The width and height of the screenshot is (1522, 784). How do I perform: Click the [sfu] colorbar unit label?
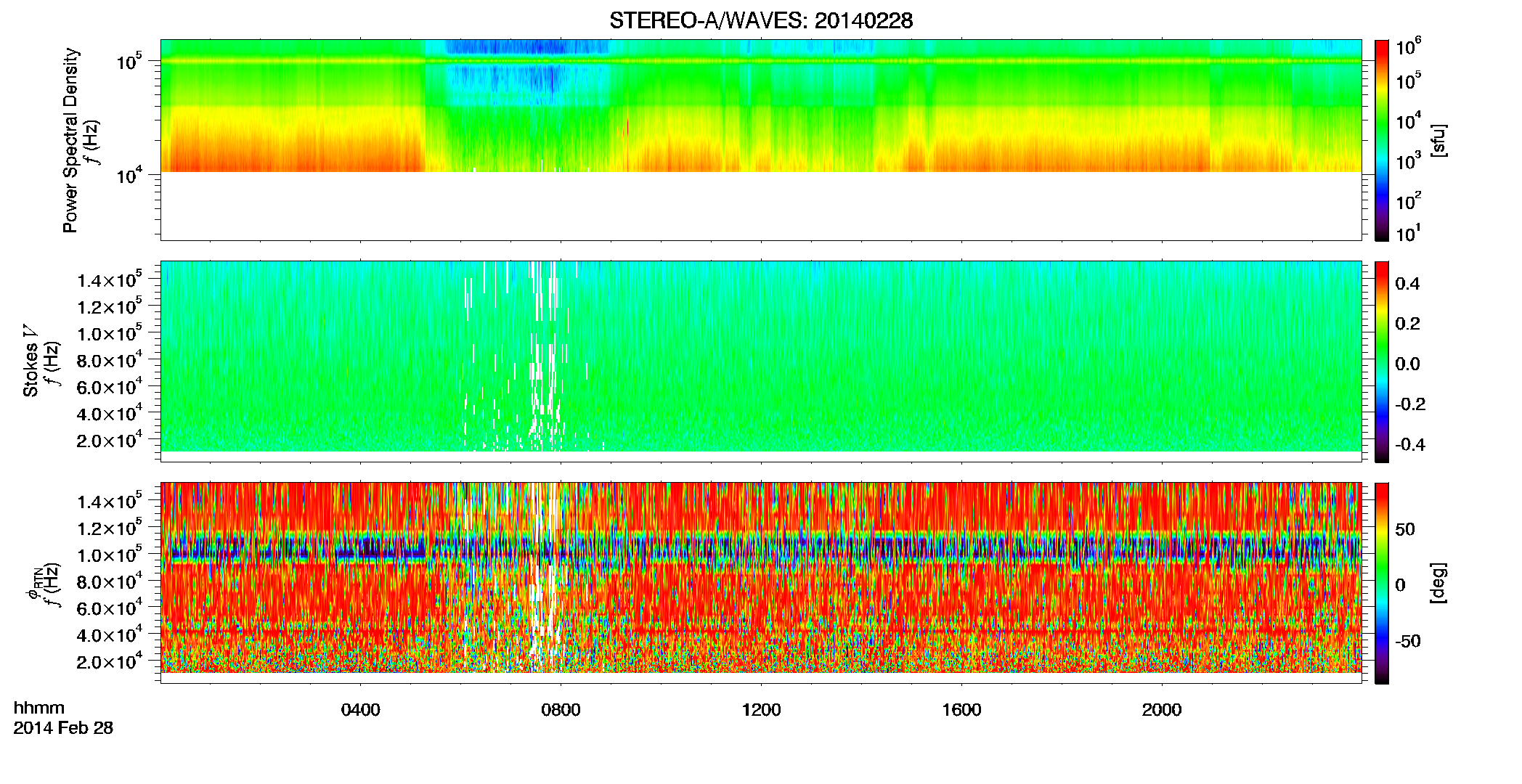pyautogui.click(x=1438, y=141)
